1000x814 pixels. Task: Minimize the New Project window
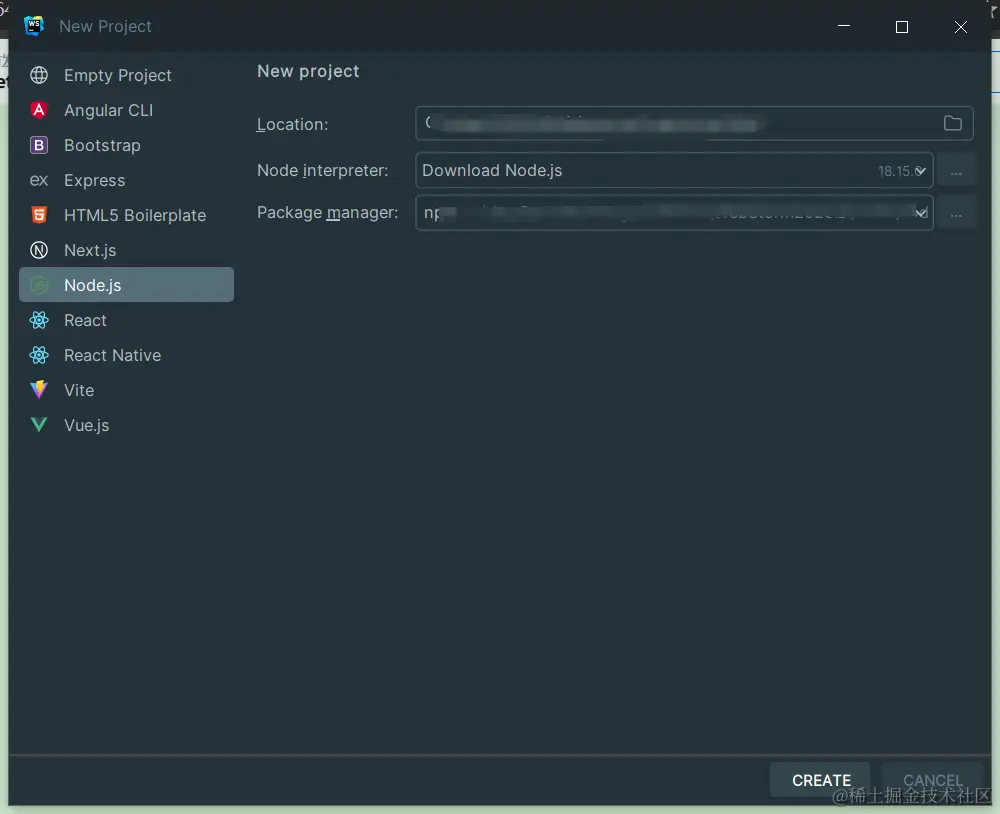coord(844,27)
